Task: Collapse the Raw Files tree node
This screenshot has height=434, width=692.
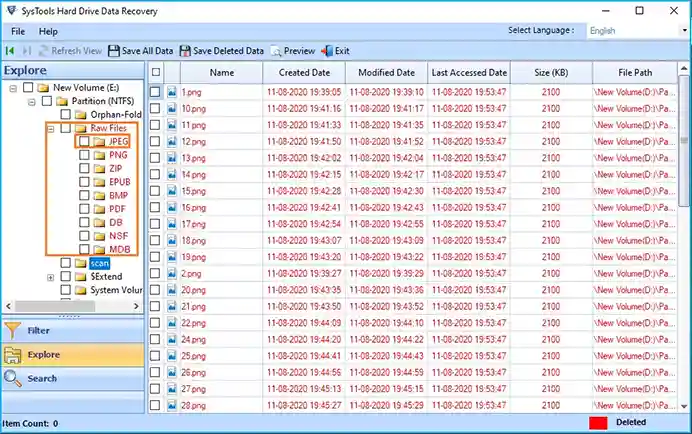Action: (51, 129)
